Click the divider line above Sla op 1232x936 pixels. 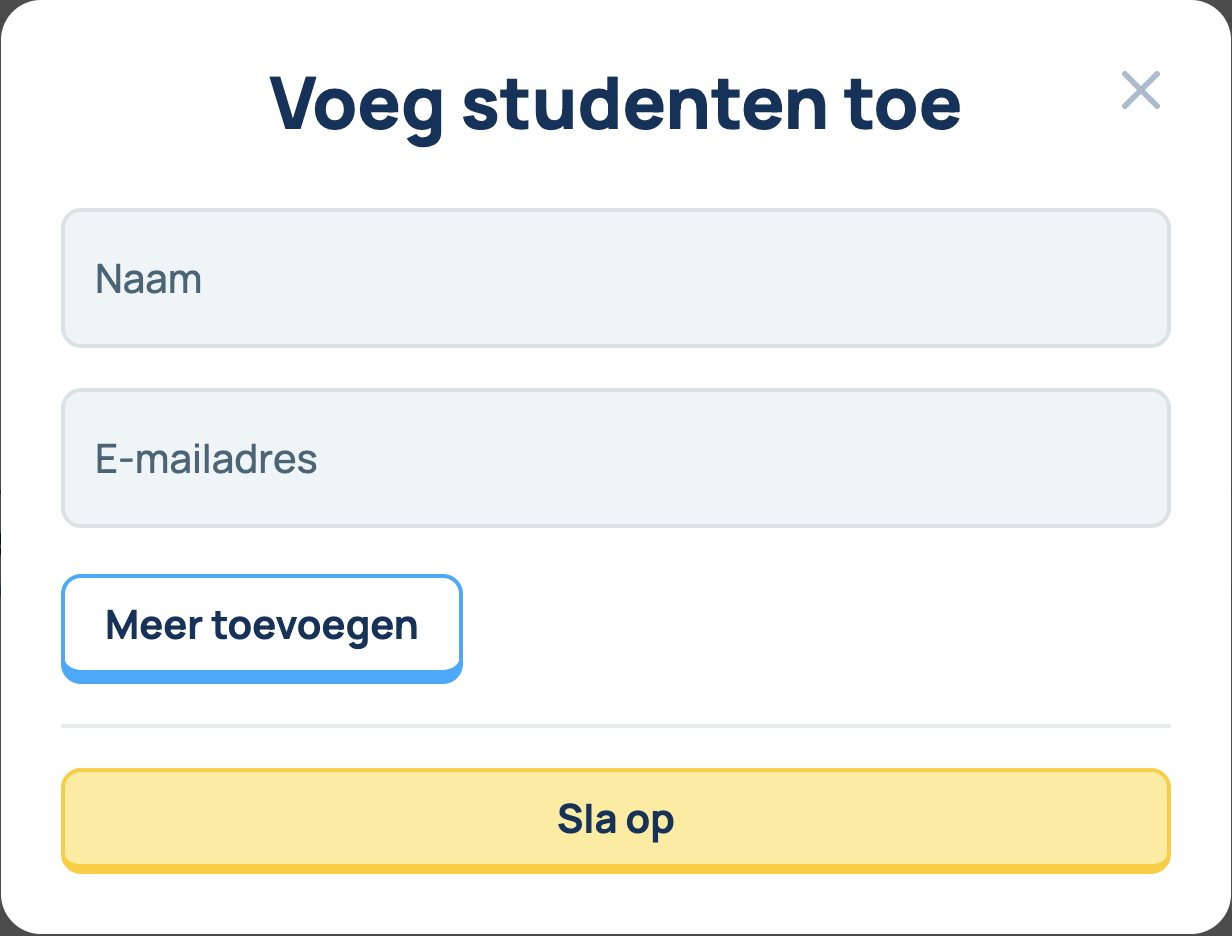(x=615, y=725)
